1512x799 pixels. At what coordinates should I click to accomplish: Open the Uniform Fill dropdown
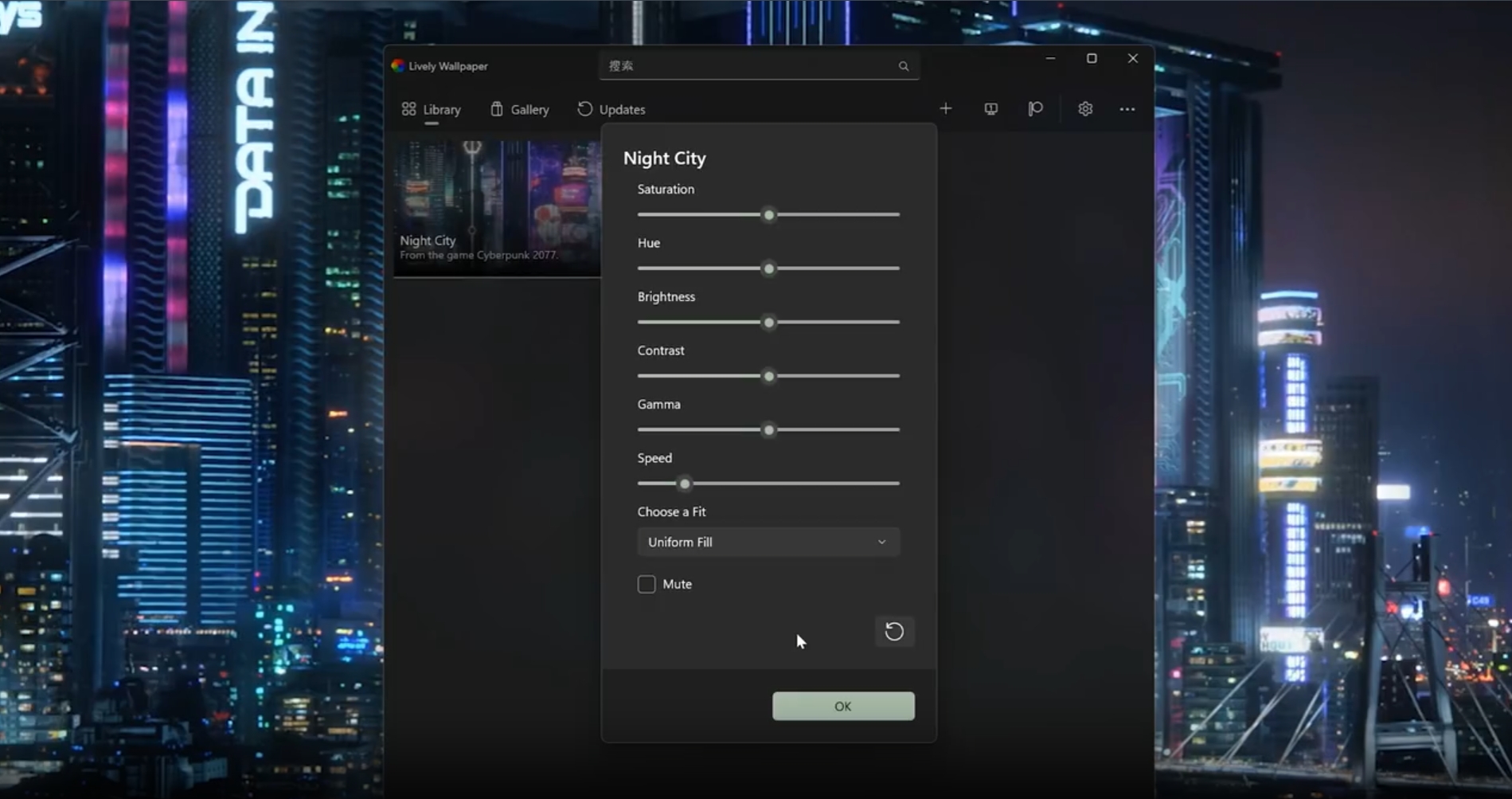tap(768, 542)
